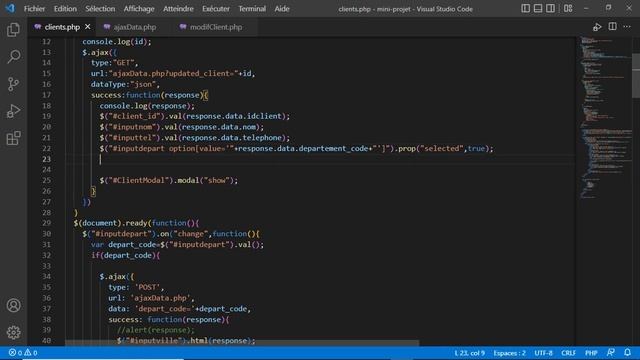Place cursor on line number 23
The height and width of the screenshot is (360, 640).
47,159
